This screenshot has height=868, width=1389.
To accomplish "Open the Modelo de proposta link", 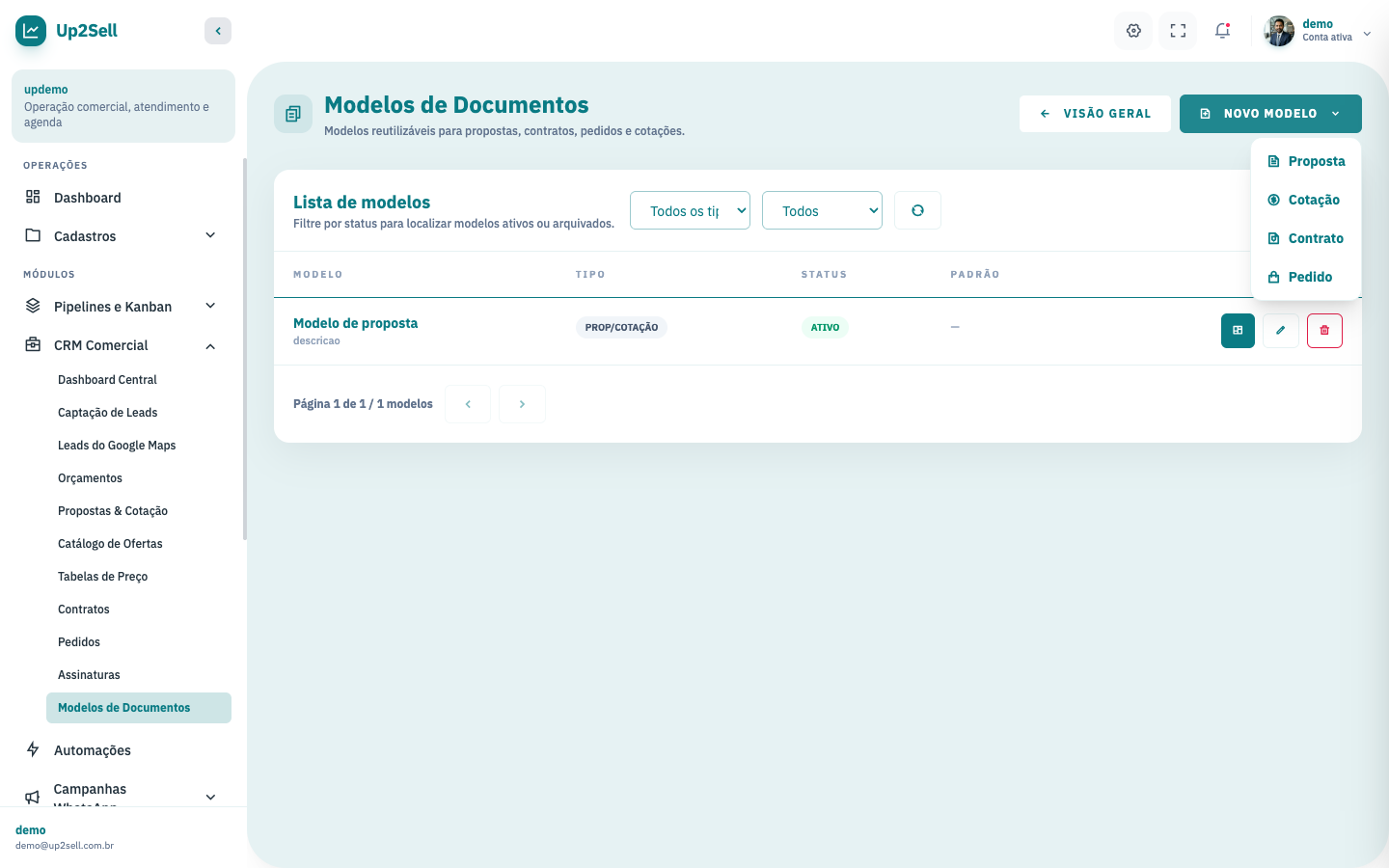I will click(355, 323).
